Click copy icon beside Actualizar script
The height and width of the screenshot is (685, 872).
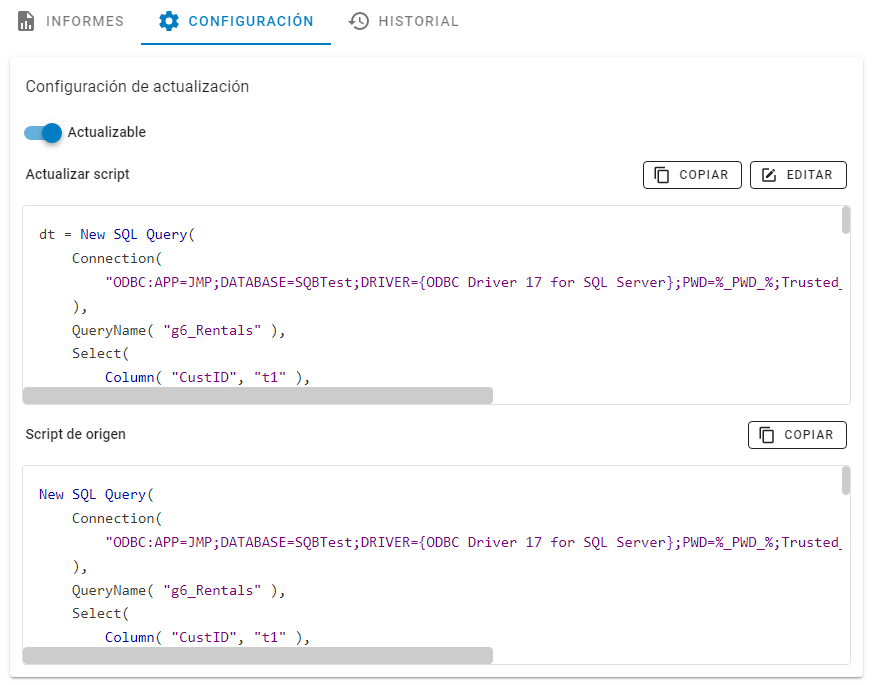662,175
